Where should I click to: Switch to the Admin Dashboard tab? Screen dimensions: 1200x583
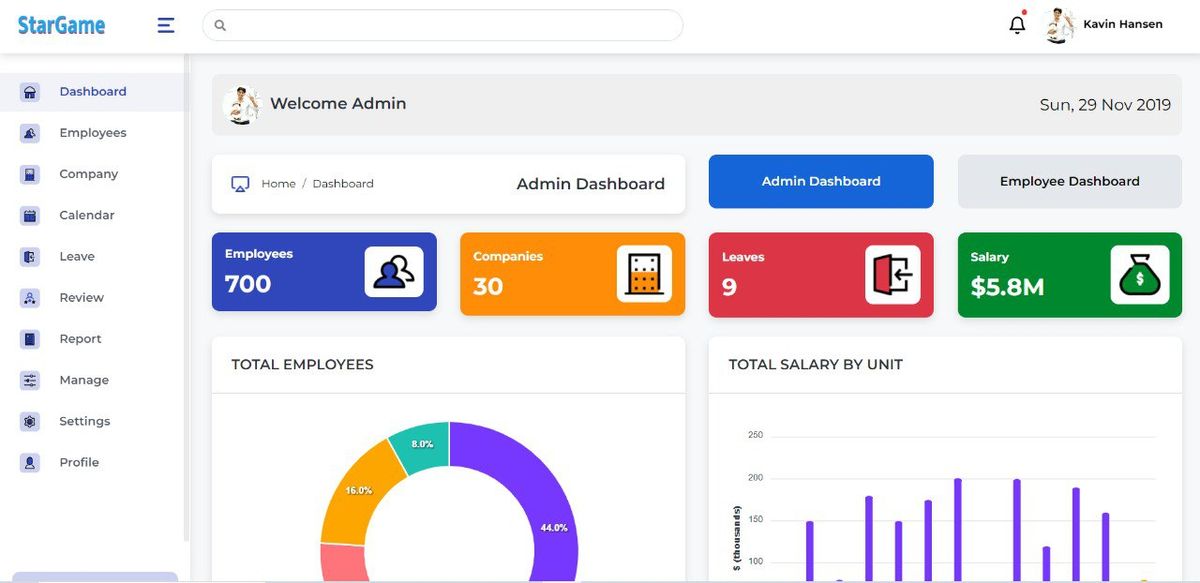click(x=821, y=181)
